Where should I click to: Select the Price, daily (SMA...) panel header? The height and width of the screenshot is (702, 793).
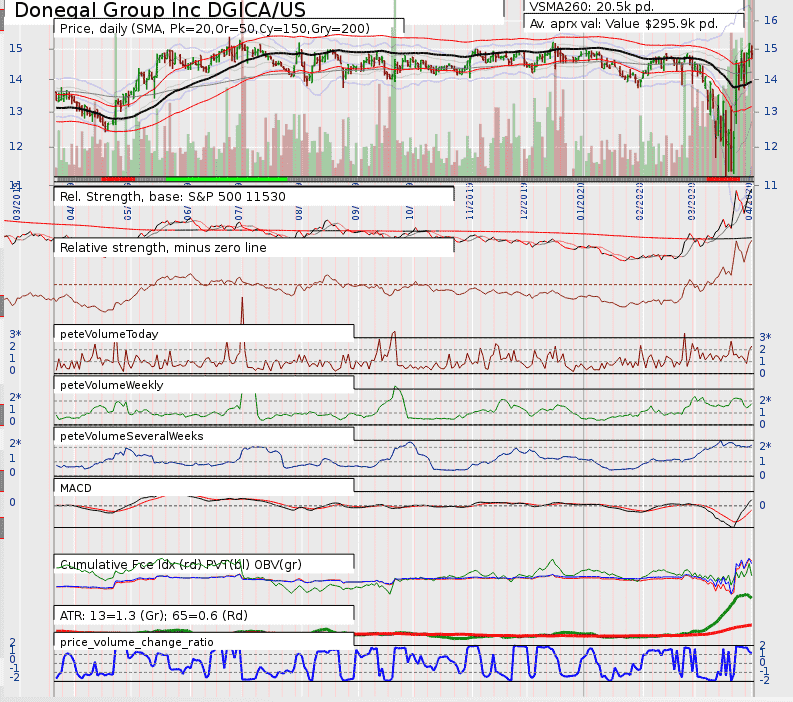[215, 28]
